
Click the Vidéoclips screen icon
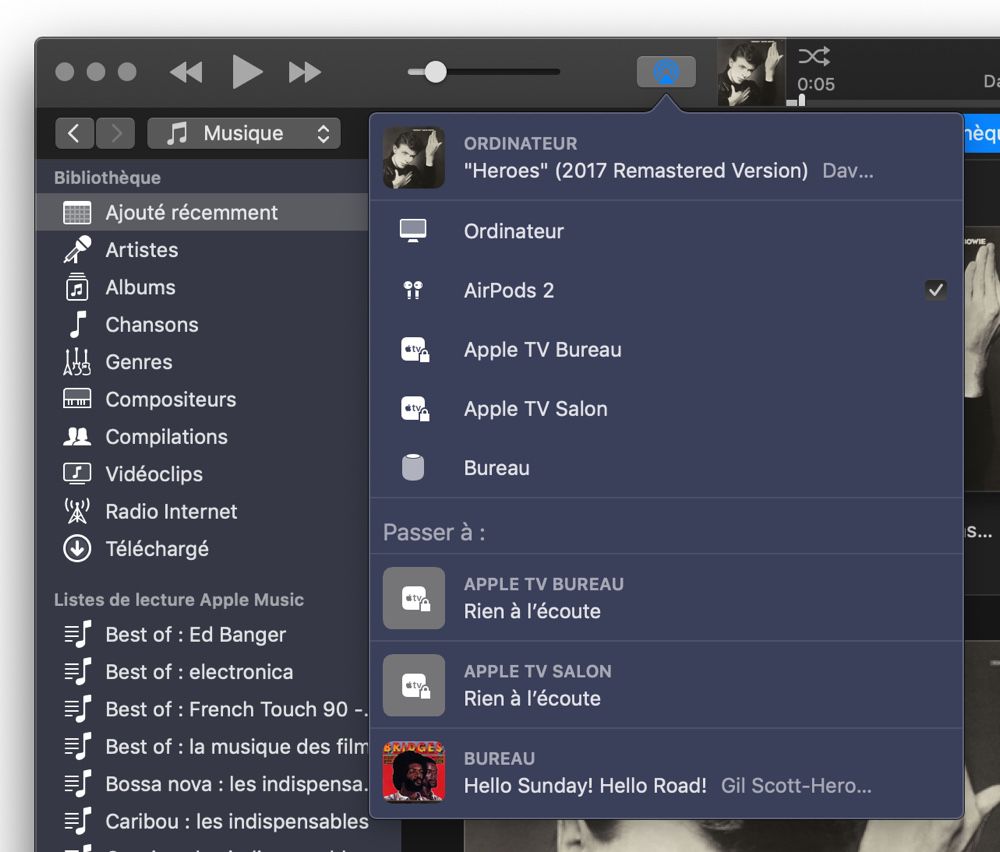pyautogui.click(x=77, y=474)
